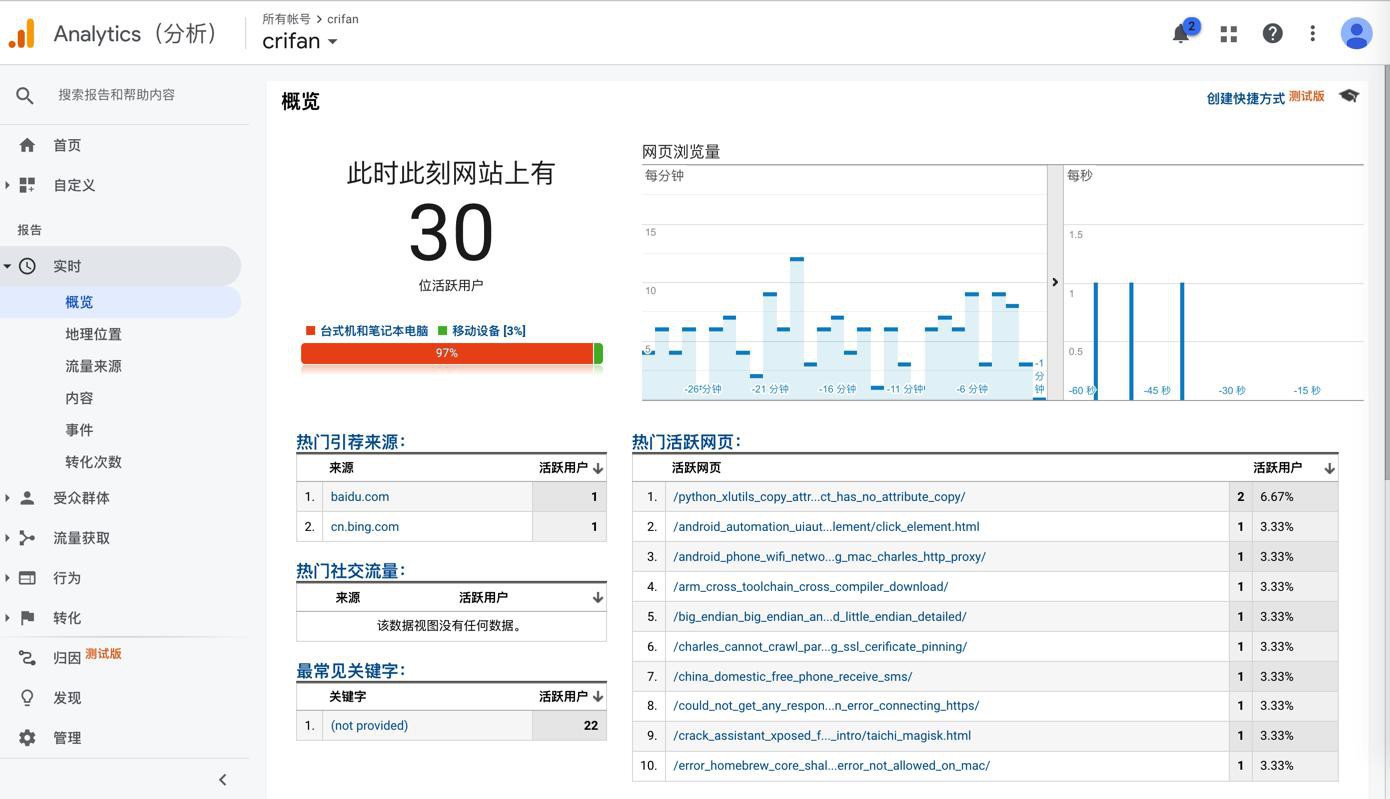The height and width of the screenshot is (799, 1390).
Task: Click /big_endian_big_endian_an page link
Action: pos(820,617)
